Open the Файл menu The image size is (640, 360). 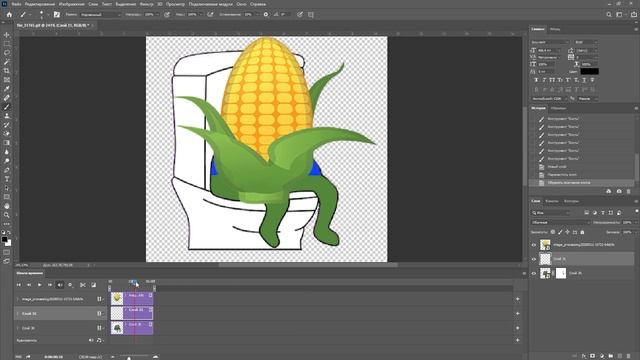pyautogui.click(x=16, y=4)
